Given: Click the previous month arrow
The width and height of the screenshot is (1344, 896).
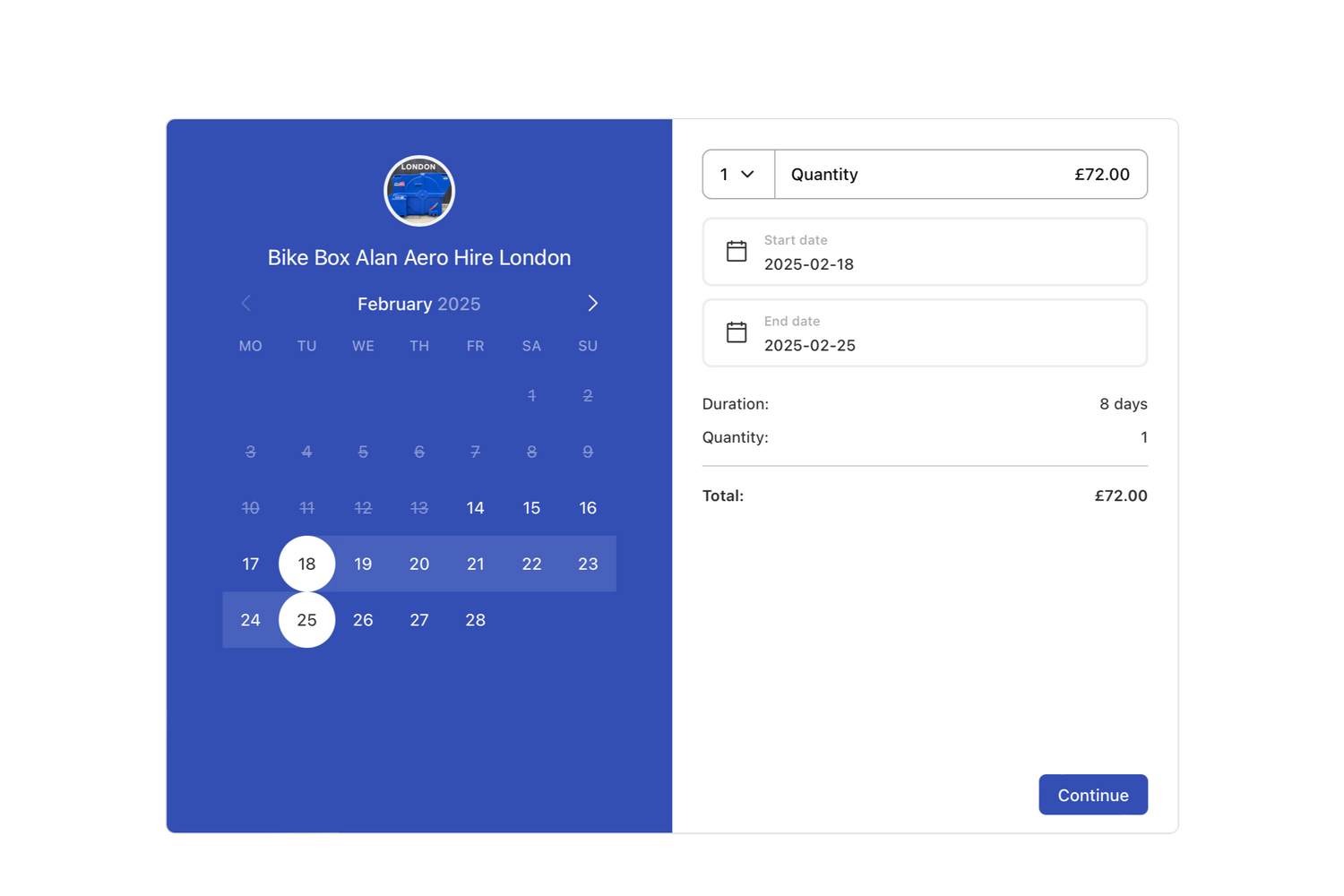Looking at the screenshot, I should tap(246, 304).
